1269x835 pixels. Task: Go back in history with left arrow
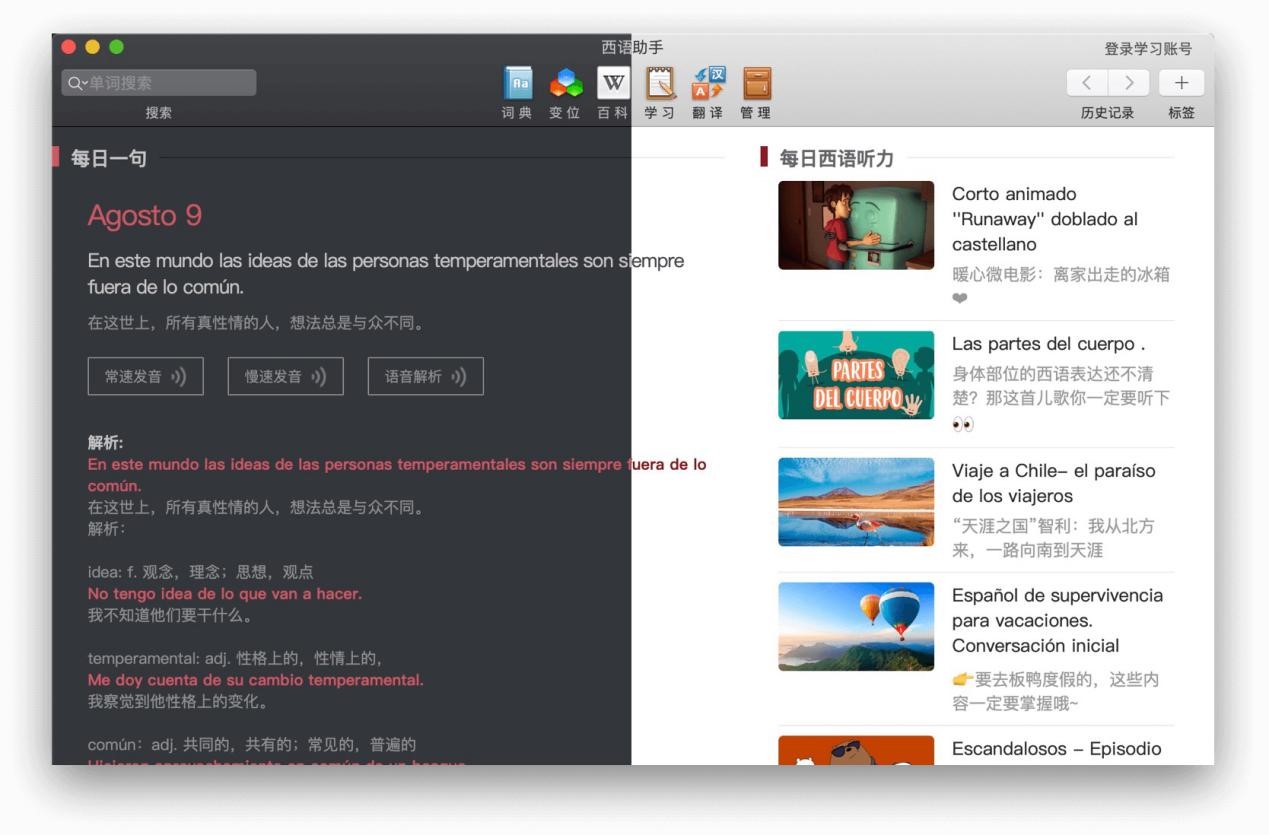pyautogui.click(x=1089, y=83)
